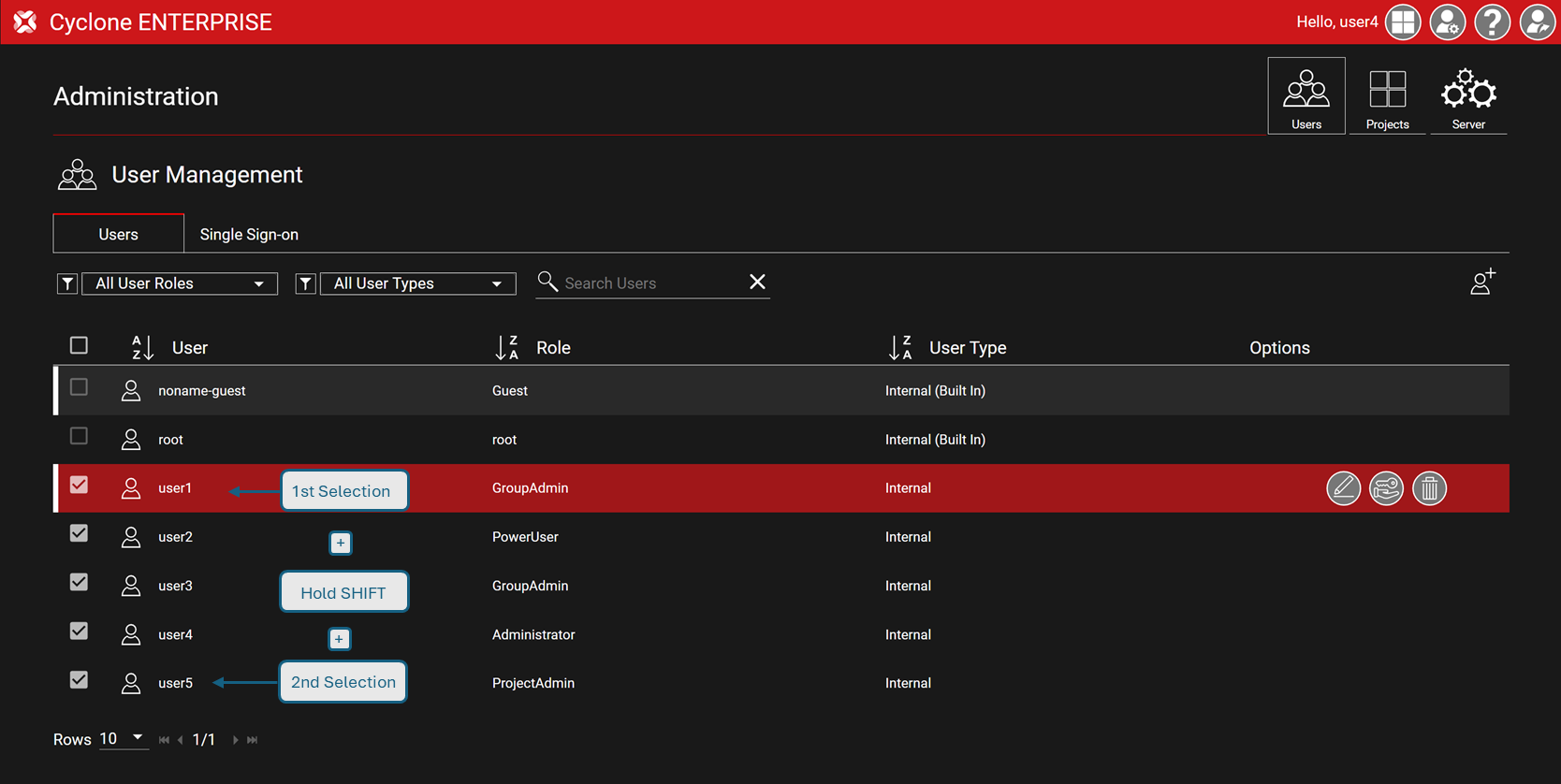Switch to the Single Sign-on tab
1561x784 pixels.
pos(249,235)
